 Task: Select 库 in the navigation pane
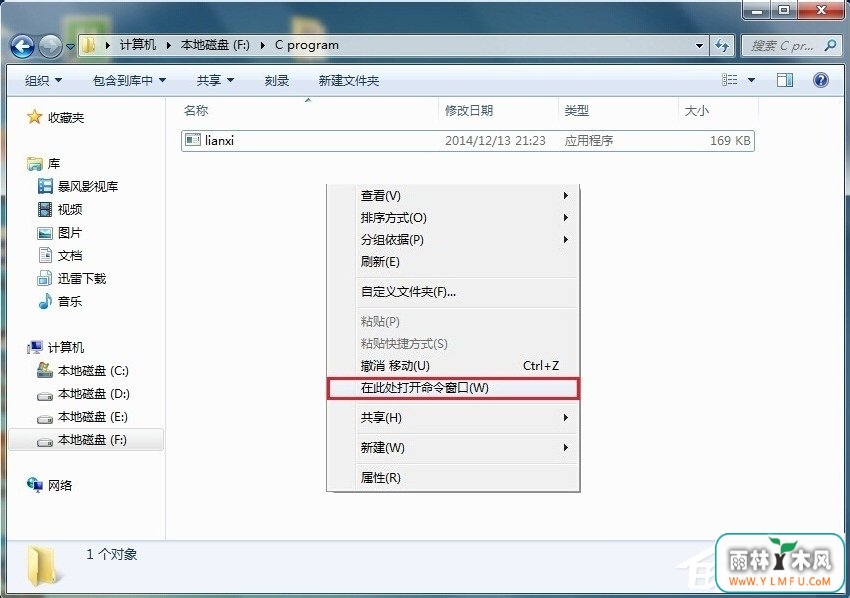[43, 164]
